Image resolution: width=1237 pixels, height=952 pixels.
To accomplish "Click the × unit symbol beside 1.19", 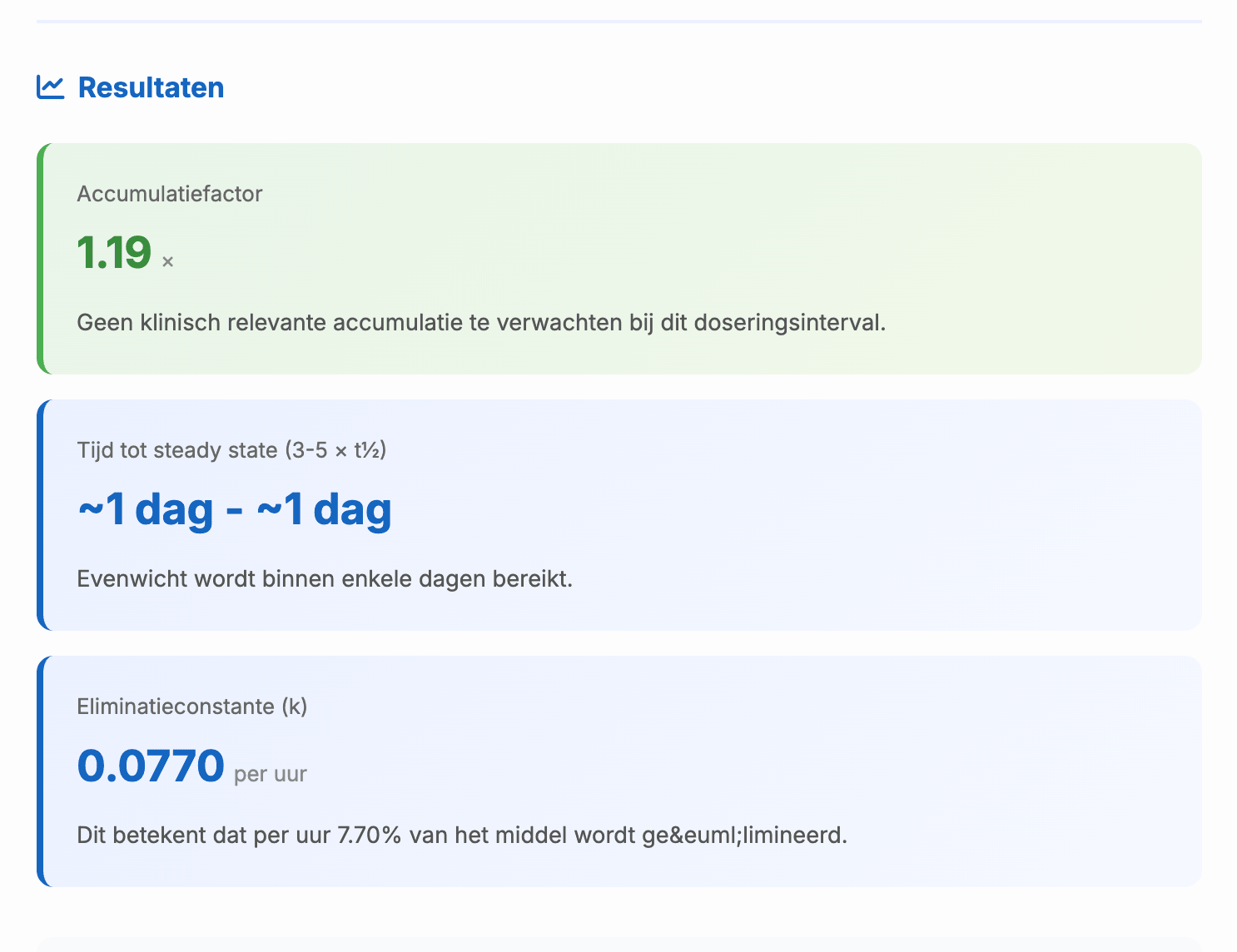I will [167, 262].
